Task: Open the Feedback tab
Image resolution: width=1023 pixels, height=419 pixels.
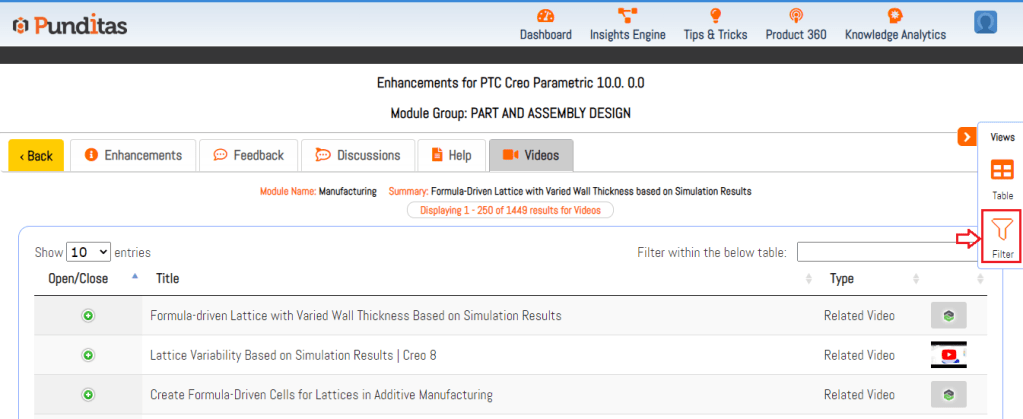Action: (248, 155)
